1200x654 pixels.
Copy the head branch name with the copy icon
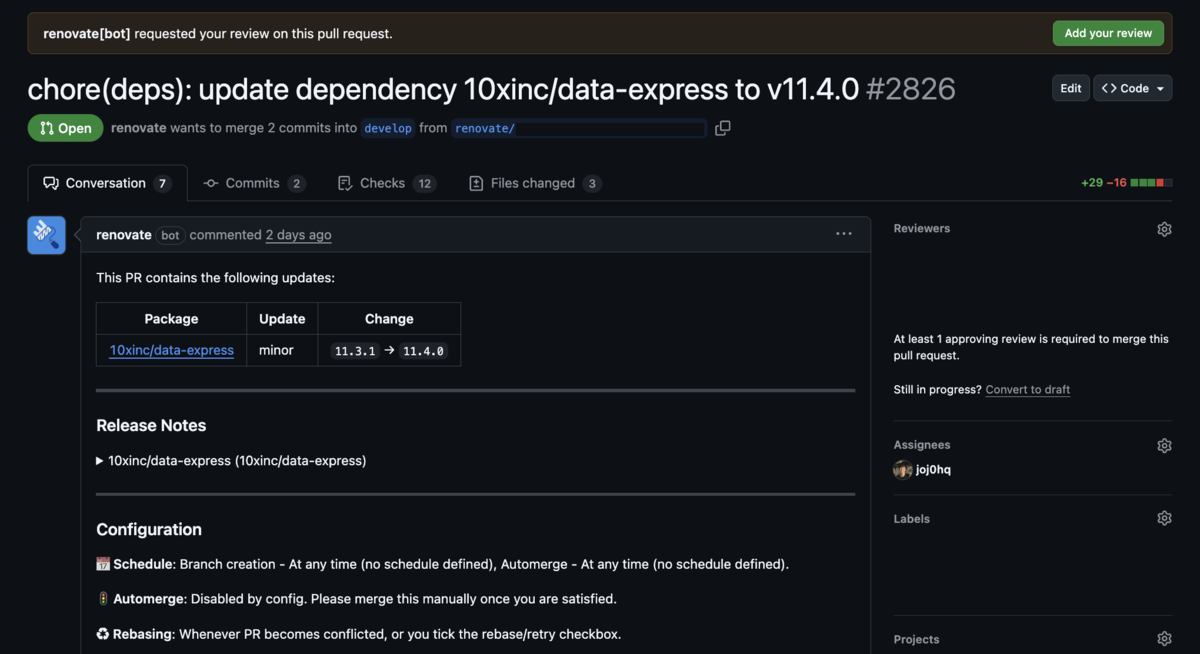pyautogui.click(x=722, y=128)
